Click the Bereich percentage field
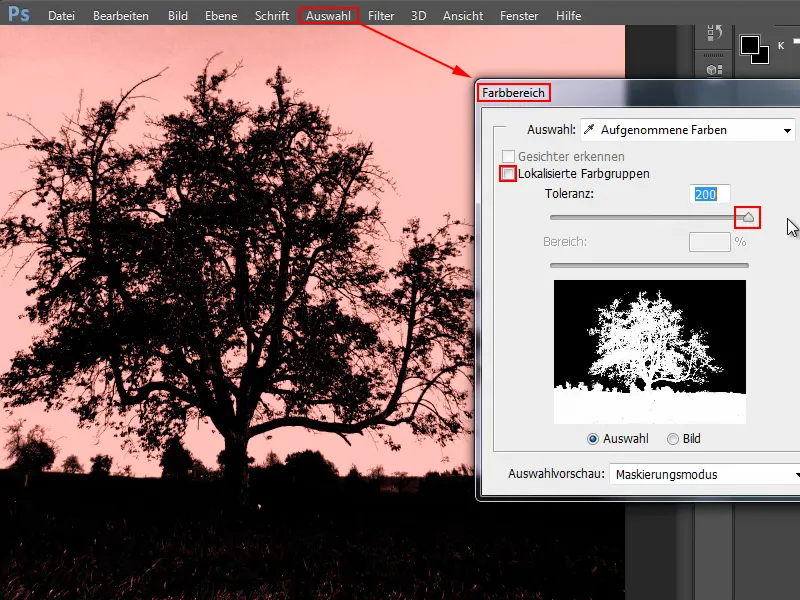800x600 pixels. (710, 242)
